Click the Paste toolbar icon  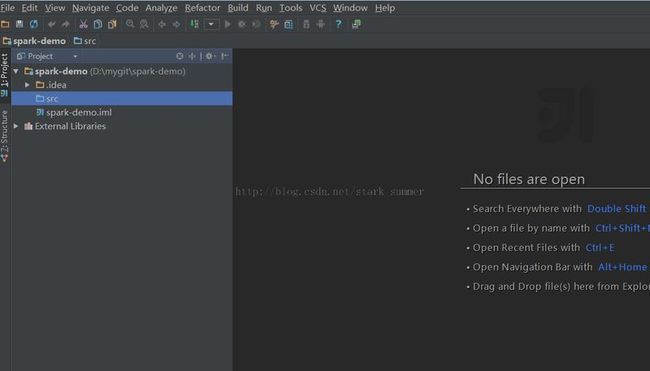[x=112, y=24]
